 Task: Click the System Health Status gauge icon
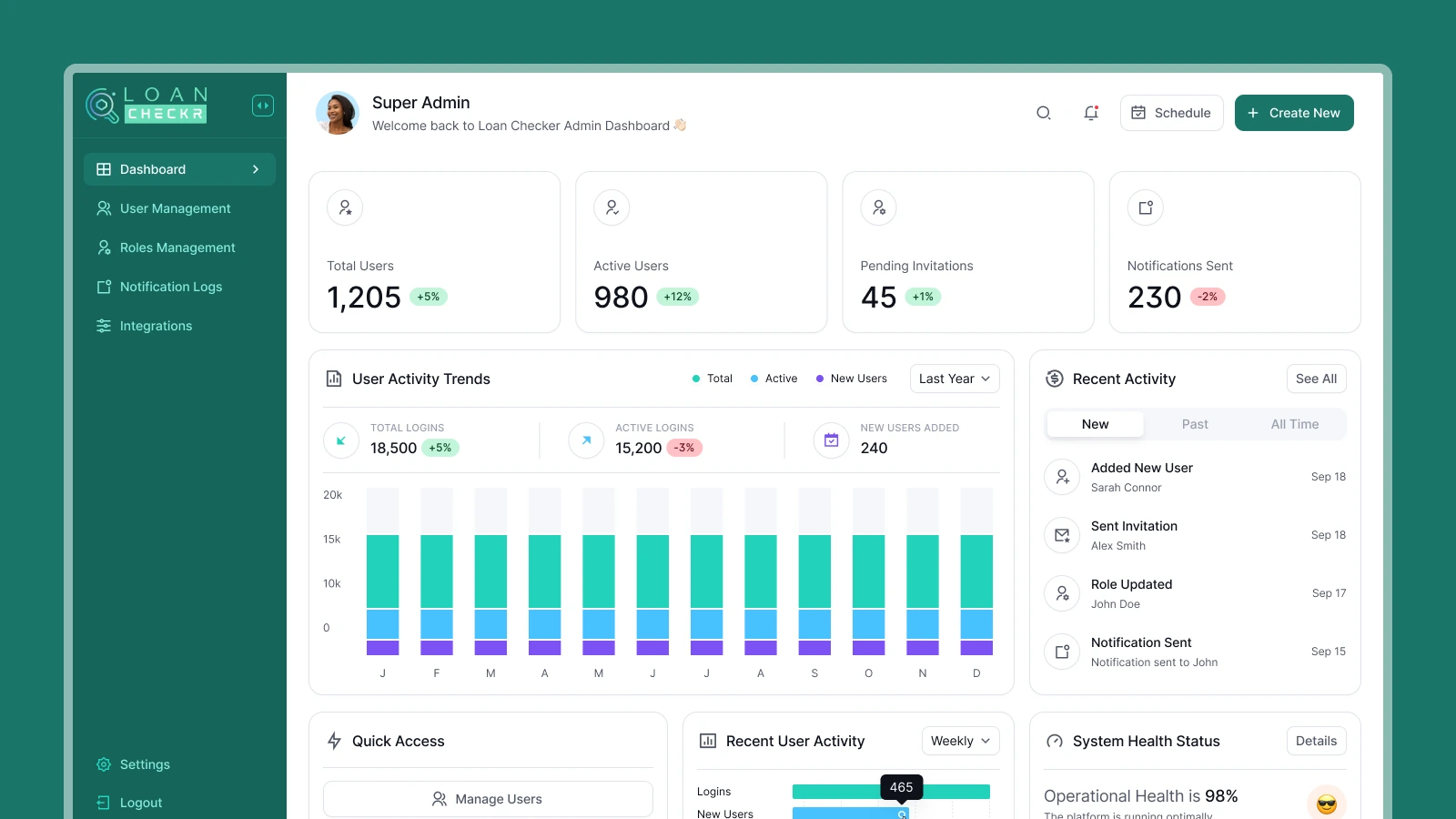(1055, 741)
